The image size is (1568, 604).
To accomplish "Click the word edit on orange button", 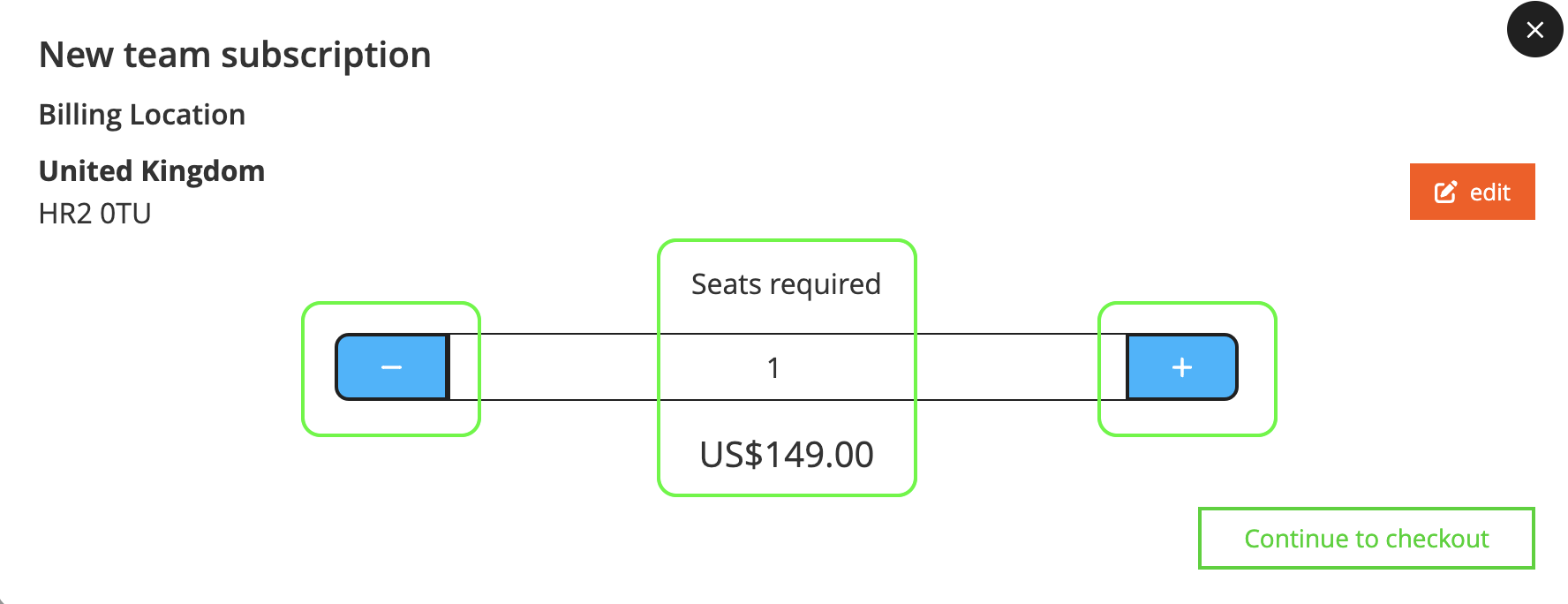I will (1489, 193).
